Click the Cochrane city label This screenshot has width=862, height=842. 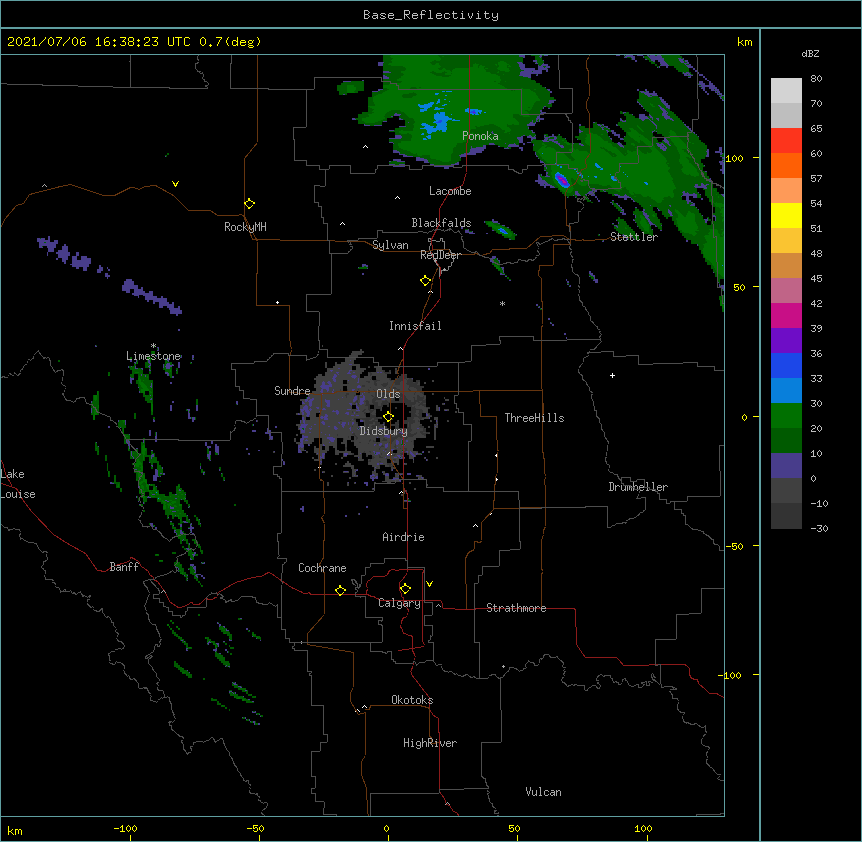(322, 568)
